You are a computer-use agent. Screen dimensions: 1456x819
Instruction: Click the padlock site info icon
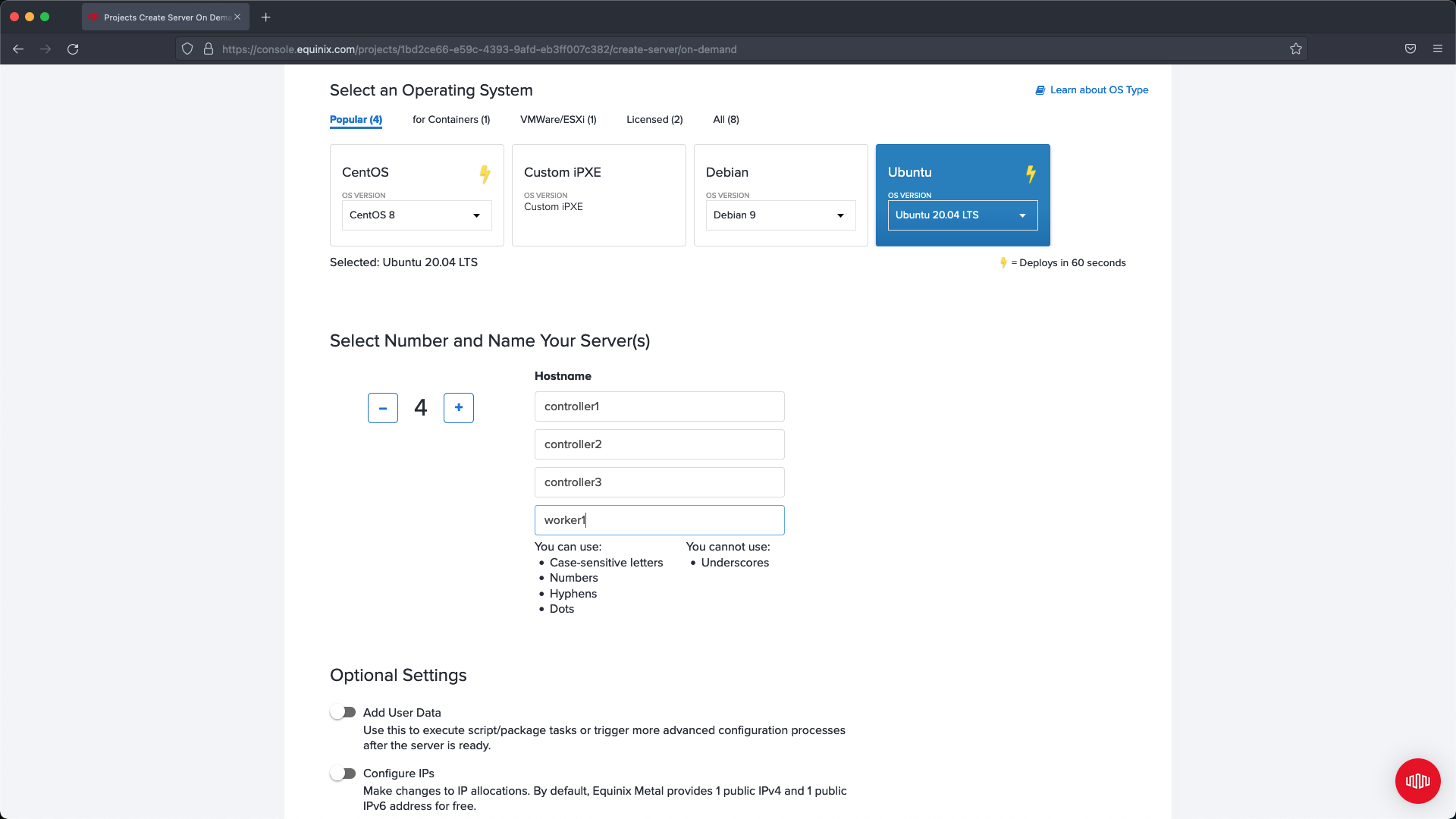[x=209, y=49]
